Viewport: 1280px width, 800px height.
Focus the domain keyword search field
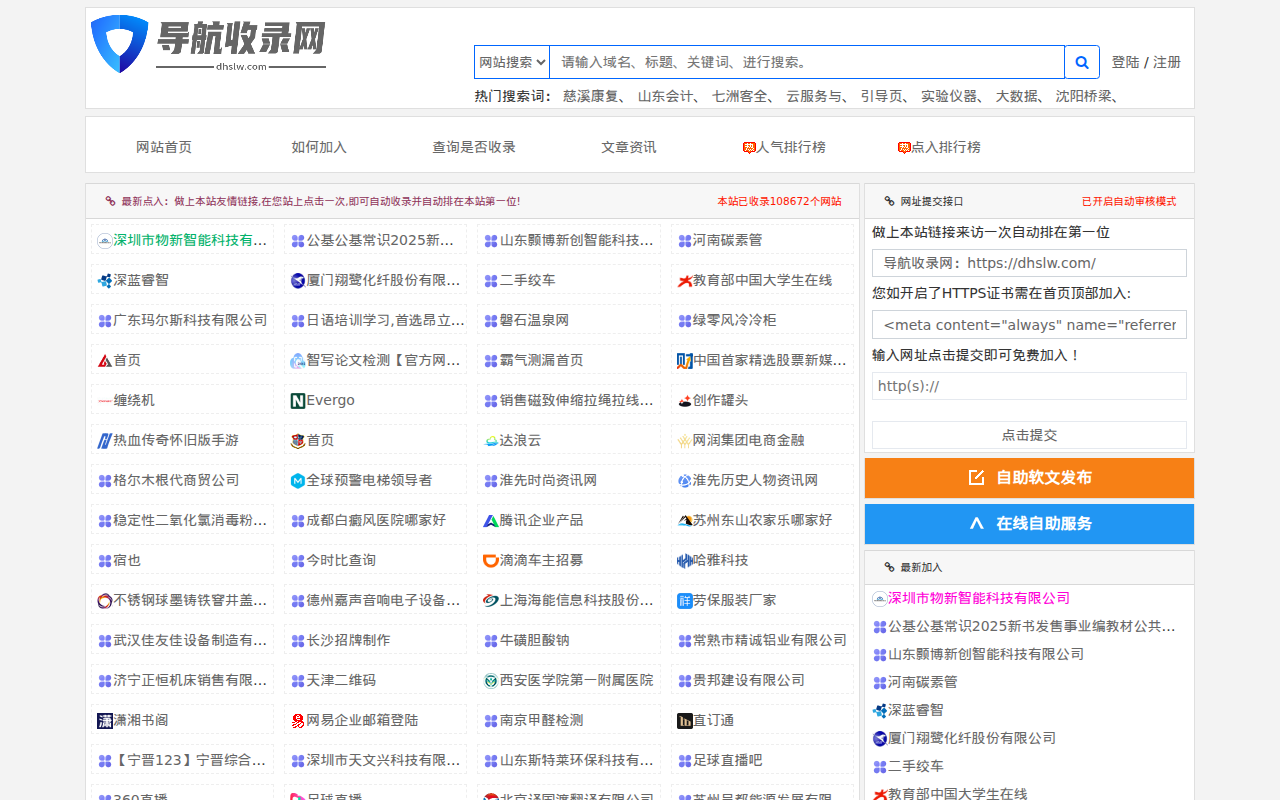[x=807, y=62]
